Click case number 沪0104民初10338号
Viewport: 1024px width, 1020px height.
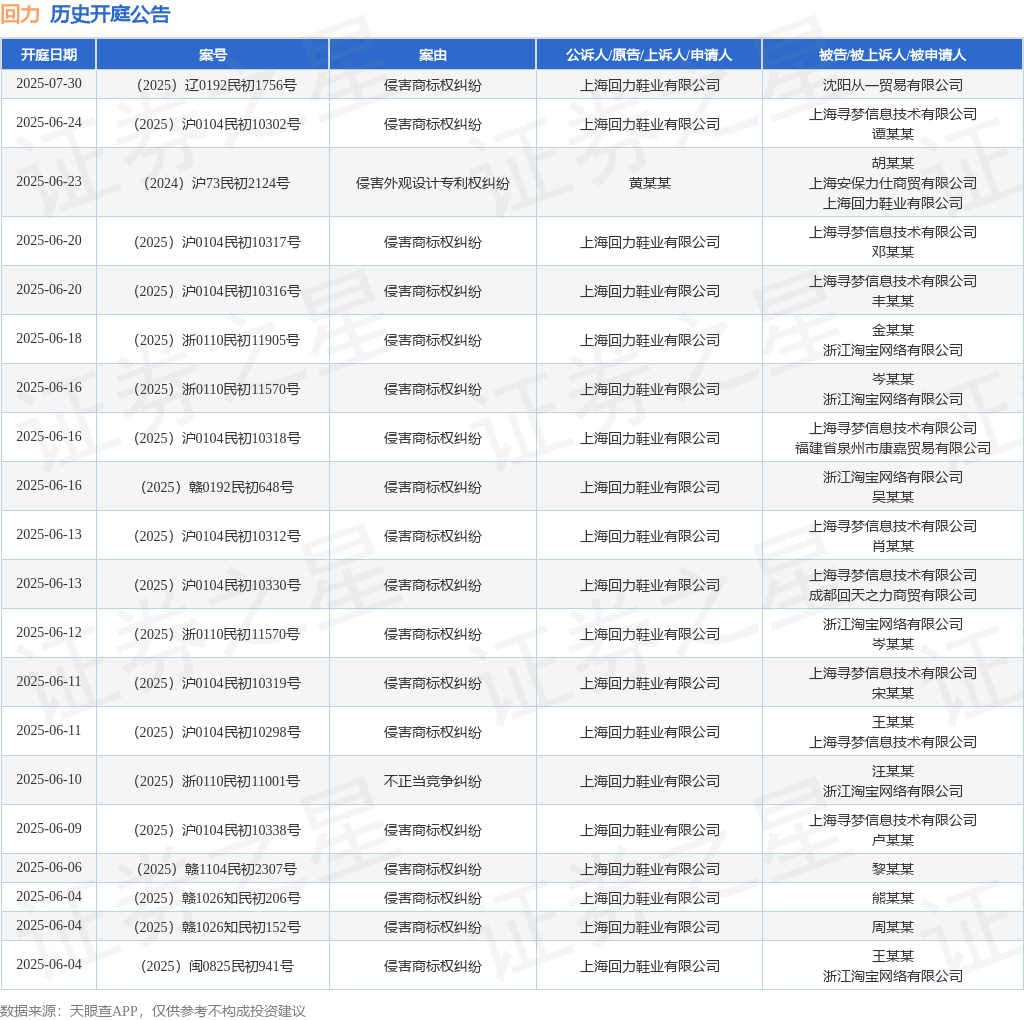[217, 829]
